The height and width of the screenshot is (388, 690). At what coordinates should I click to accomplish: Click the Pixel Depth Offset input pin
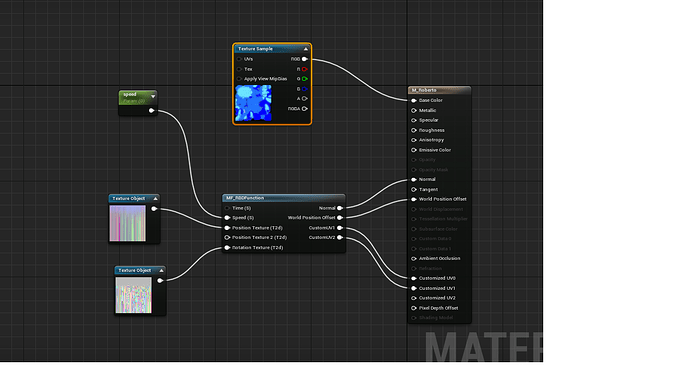(x=414, y=308)
